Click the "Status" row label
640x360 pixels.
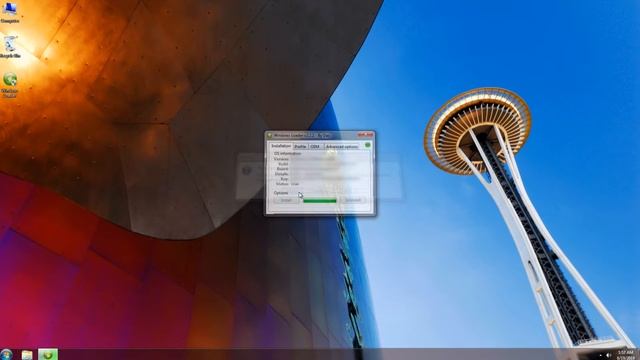282,184
